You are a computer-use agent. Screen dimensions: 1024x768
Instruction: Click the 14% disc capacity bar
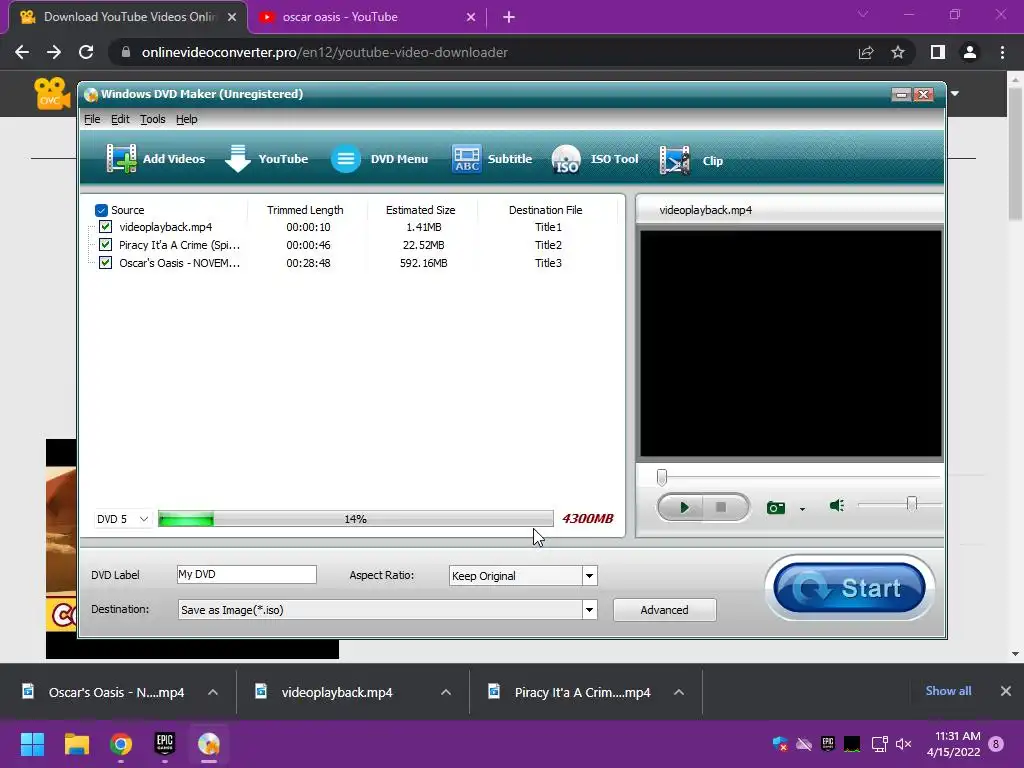click(356, 519)
